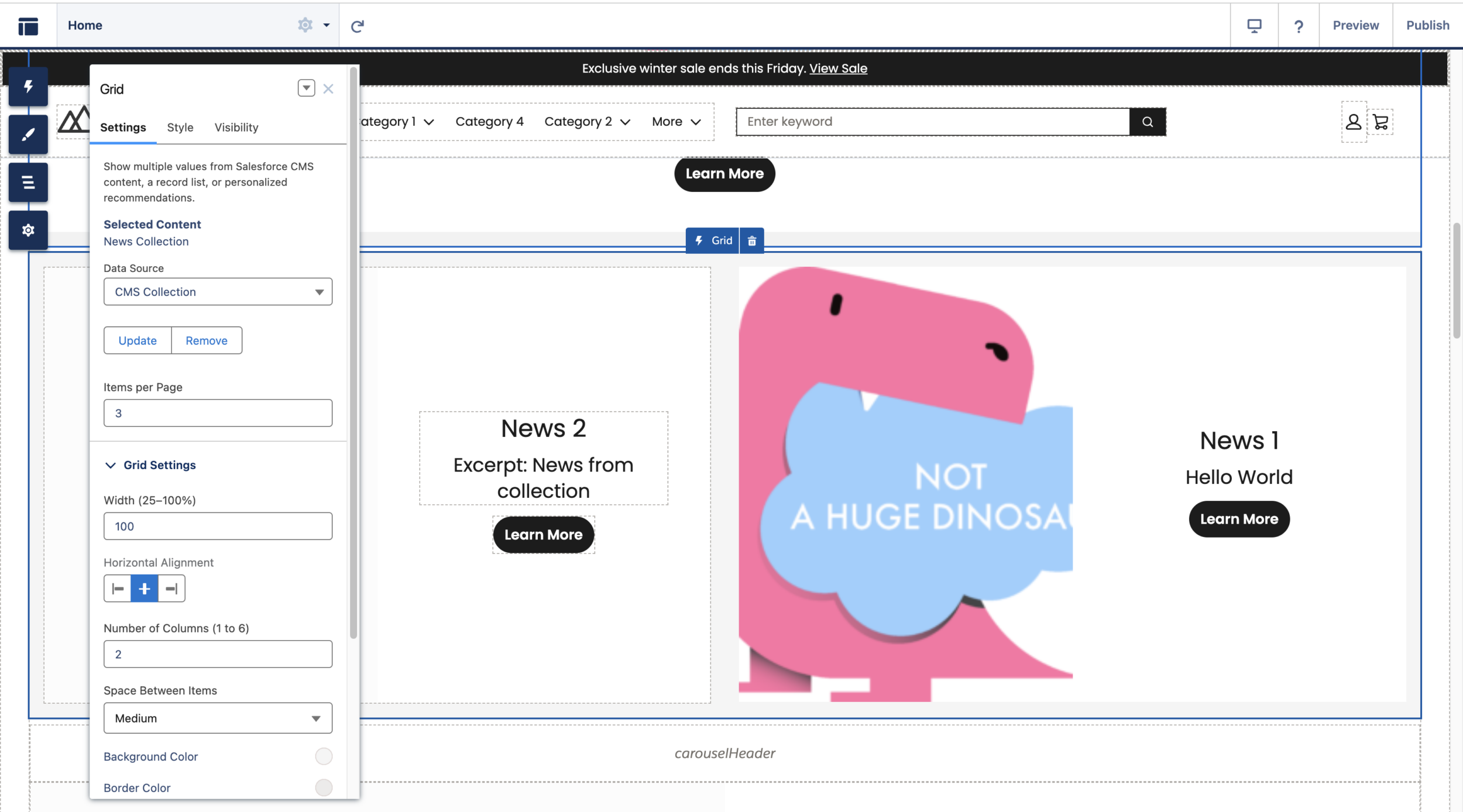The width and height of the screenshot is (1463, 812).
Task: Click the Search magnifier icon in header
Action: [1147, 121]
